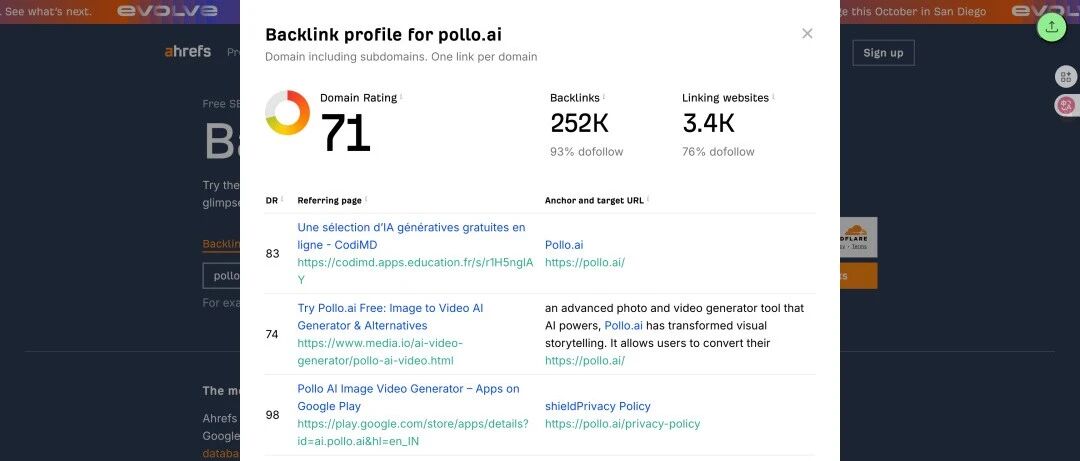
Task: Click the pink translate extension icon
Action: (x=1066, y=105)
